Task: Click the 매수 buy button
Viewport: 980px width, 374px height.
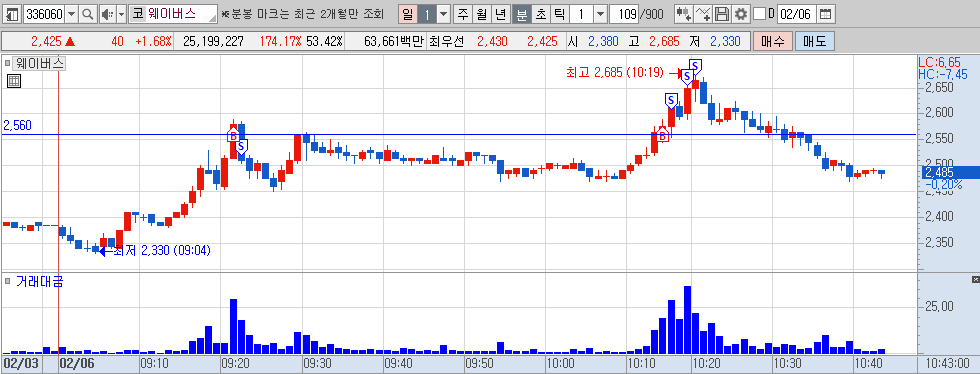Action: point(772,42)
